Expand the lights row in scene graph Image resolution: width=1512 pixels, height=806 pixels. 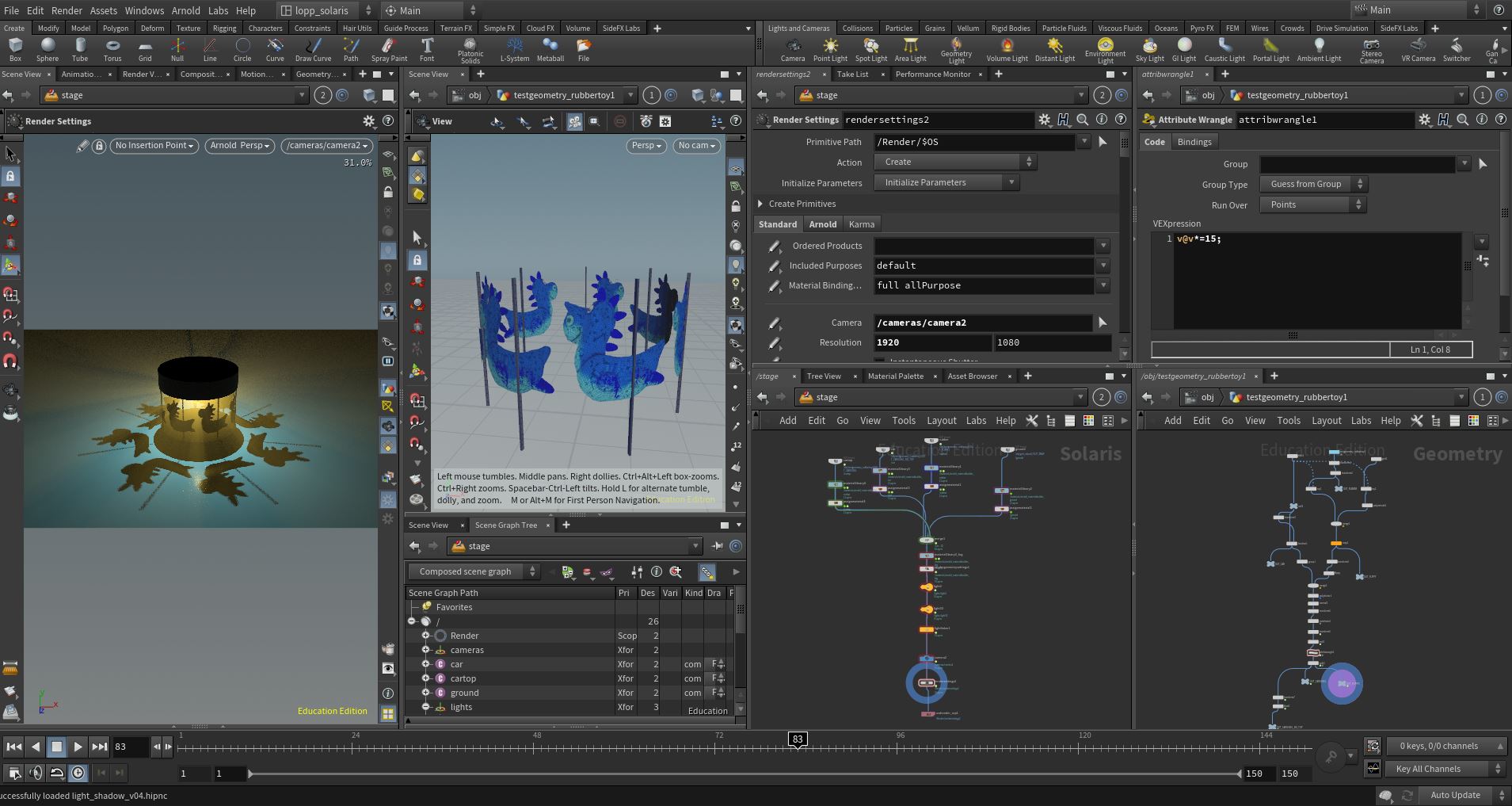point(425,707)
